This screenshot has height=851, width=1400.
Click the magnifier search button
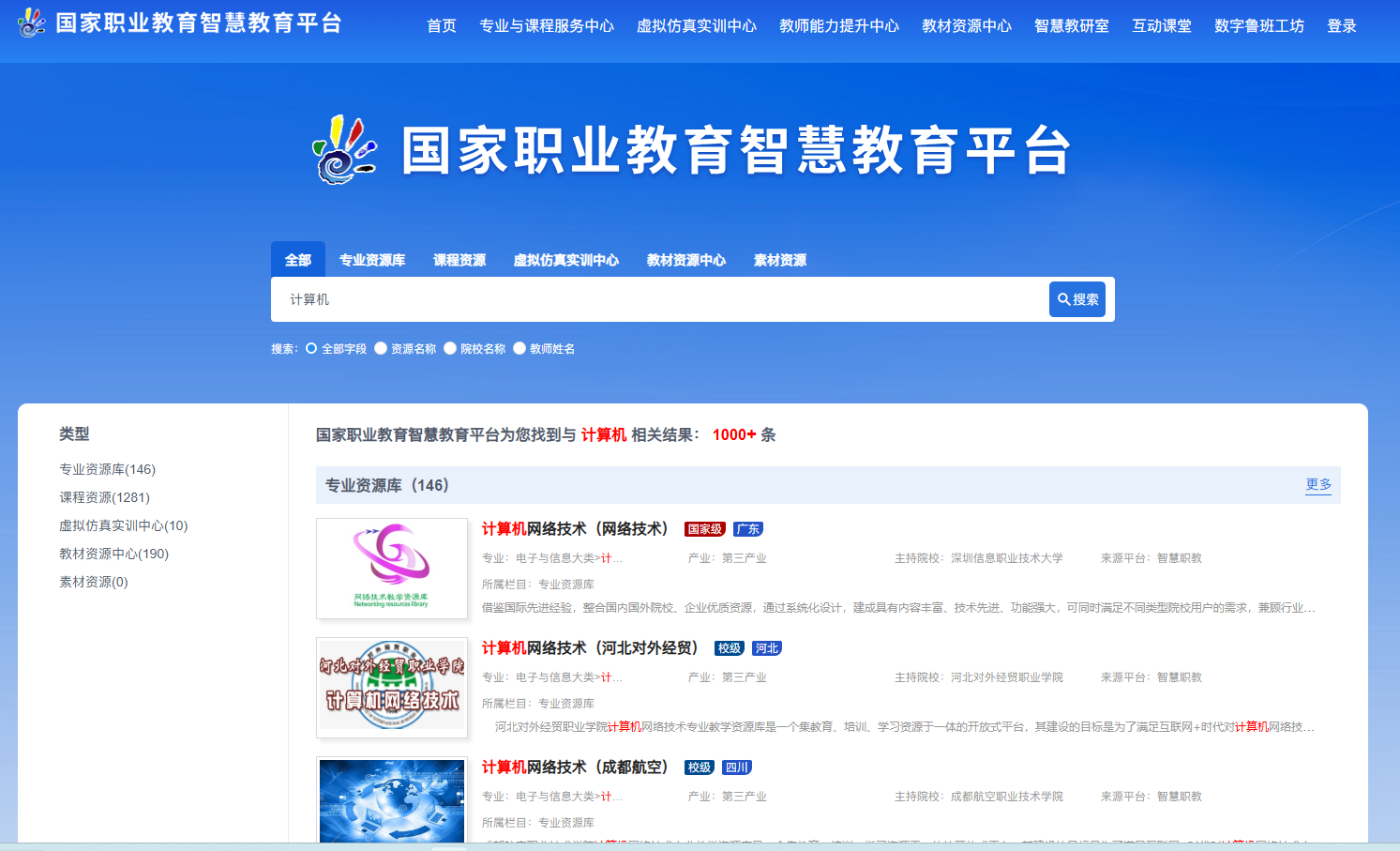coord(1077,299)
